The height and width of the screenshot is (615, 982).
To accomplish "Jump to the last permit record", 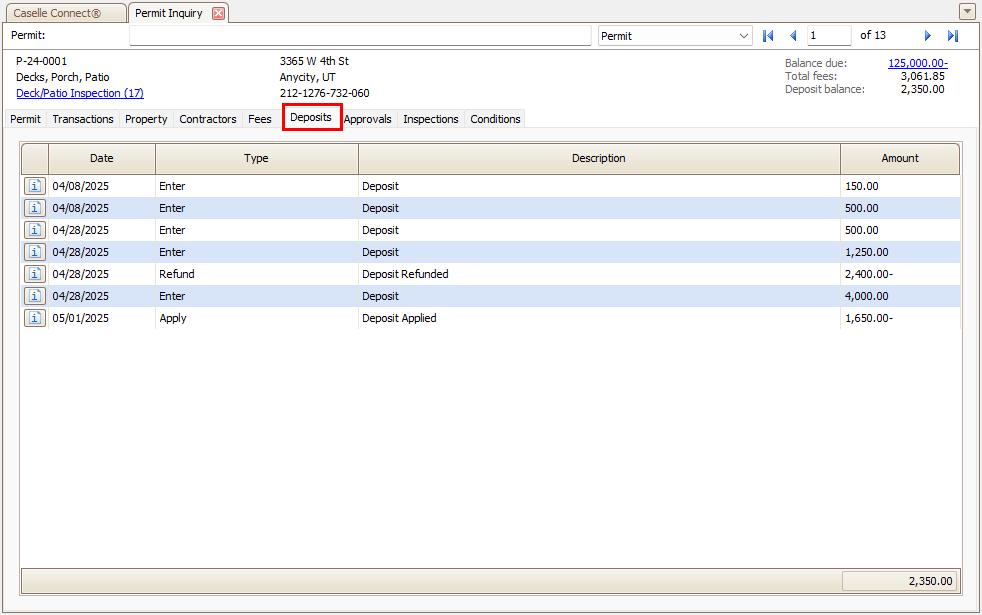I will (953, 36).
